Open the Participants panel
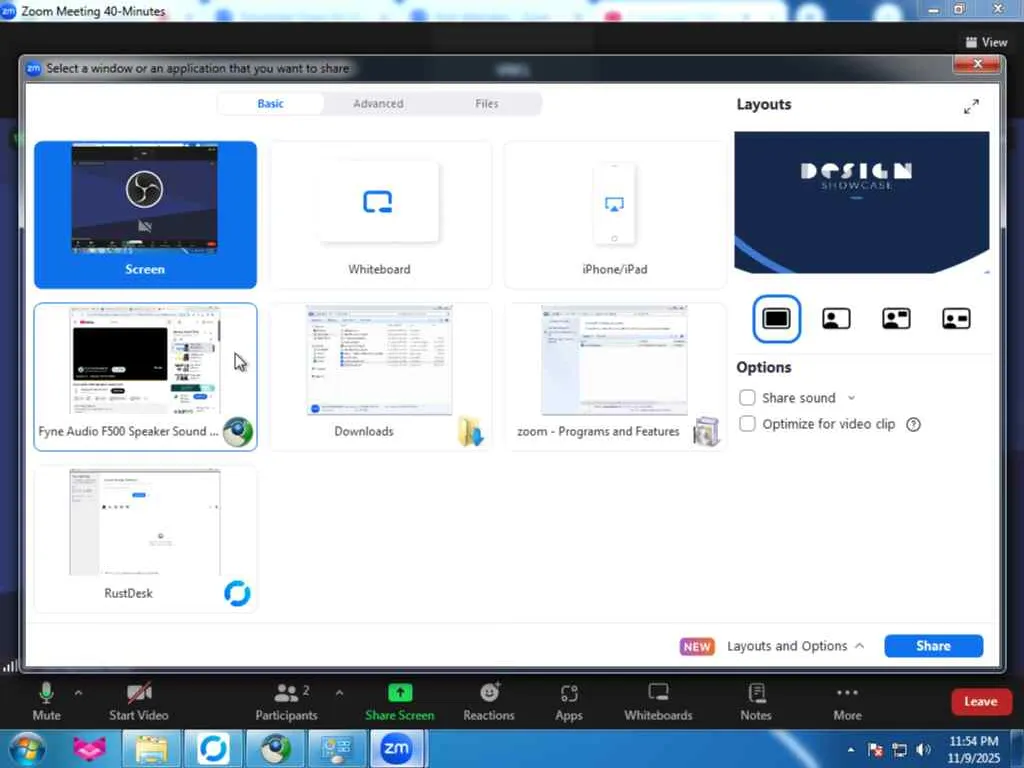1024x768 pixels. click(x=286, y=701)
